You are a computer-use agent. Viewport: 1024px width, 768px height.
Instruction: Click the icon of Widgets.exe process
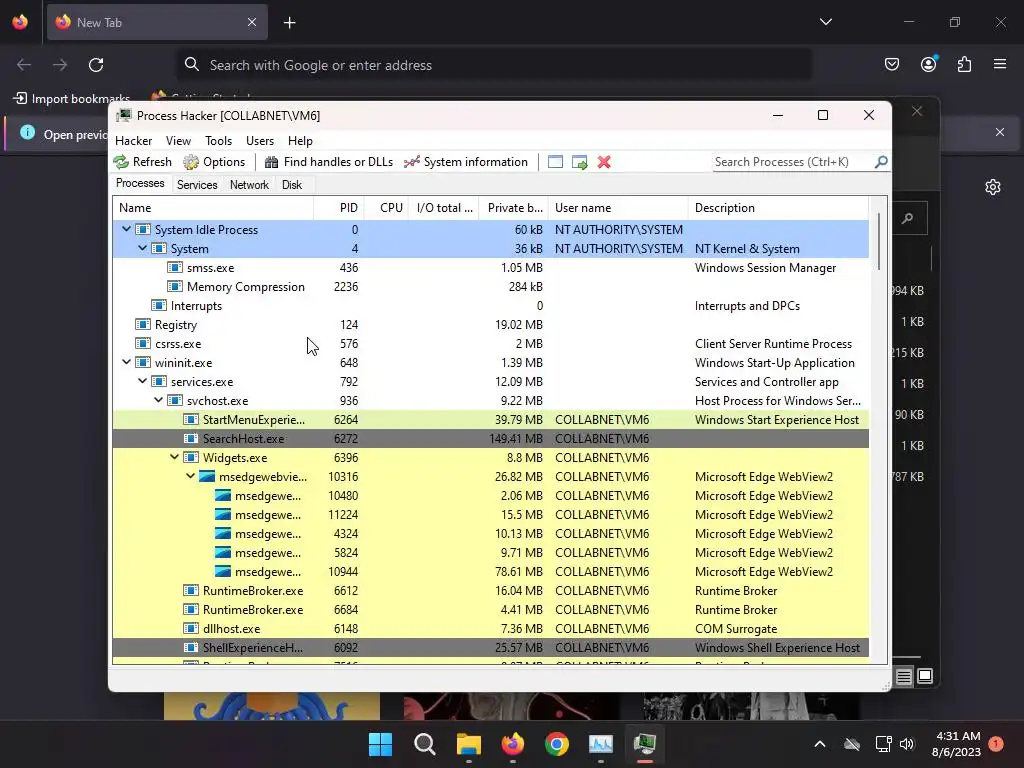coord(191,458)
